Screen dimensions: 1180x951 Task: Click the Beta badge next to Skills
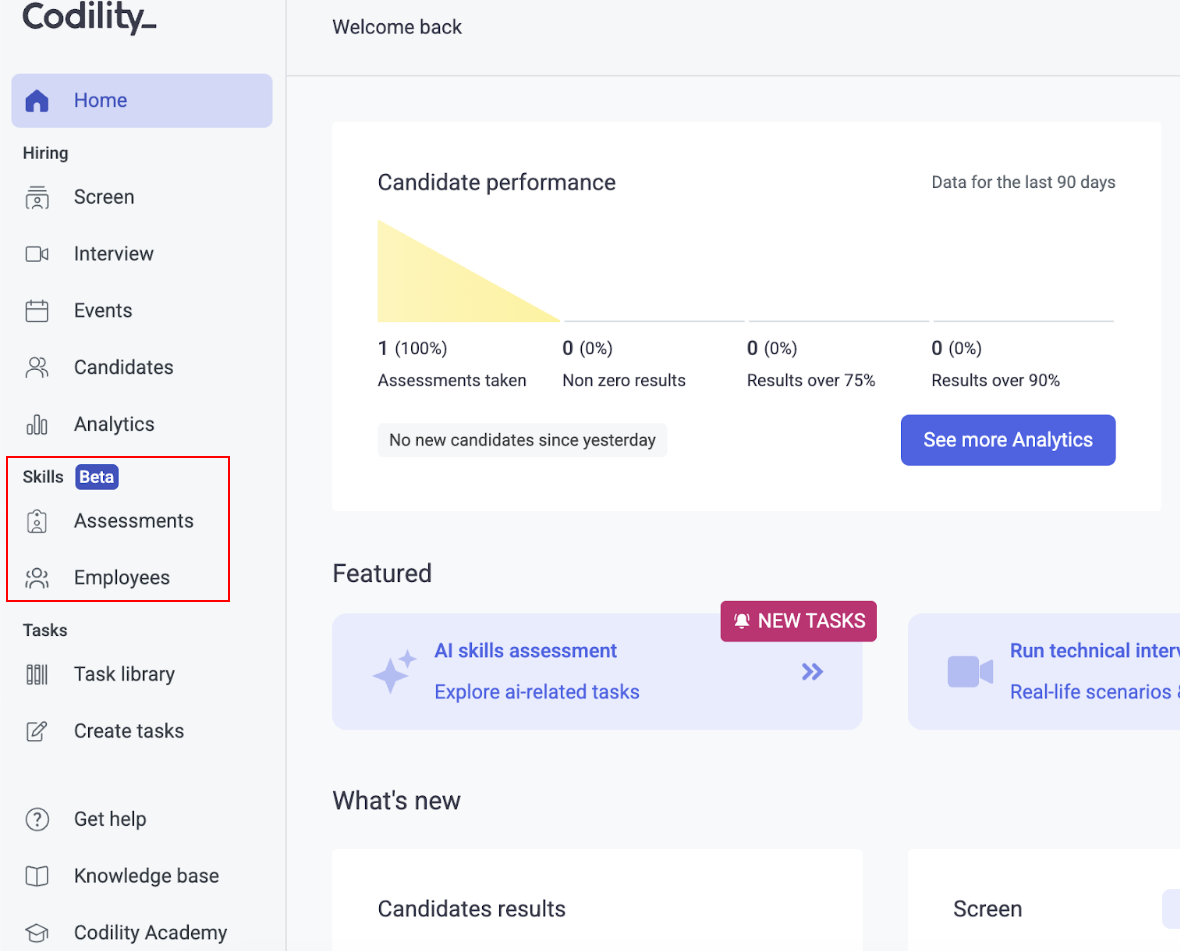pyautogui.click(x=97, y=477)
